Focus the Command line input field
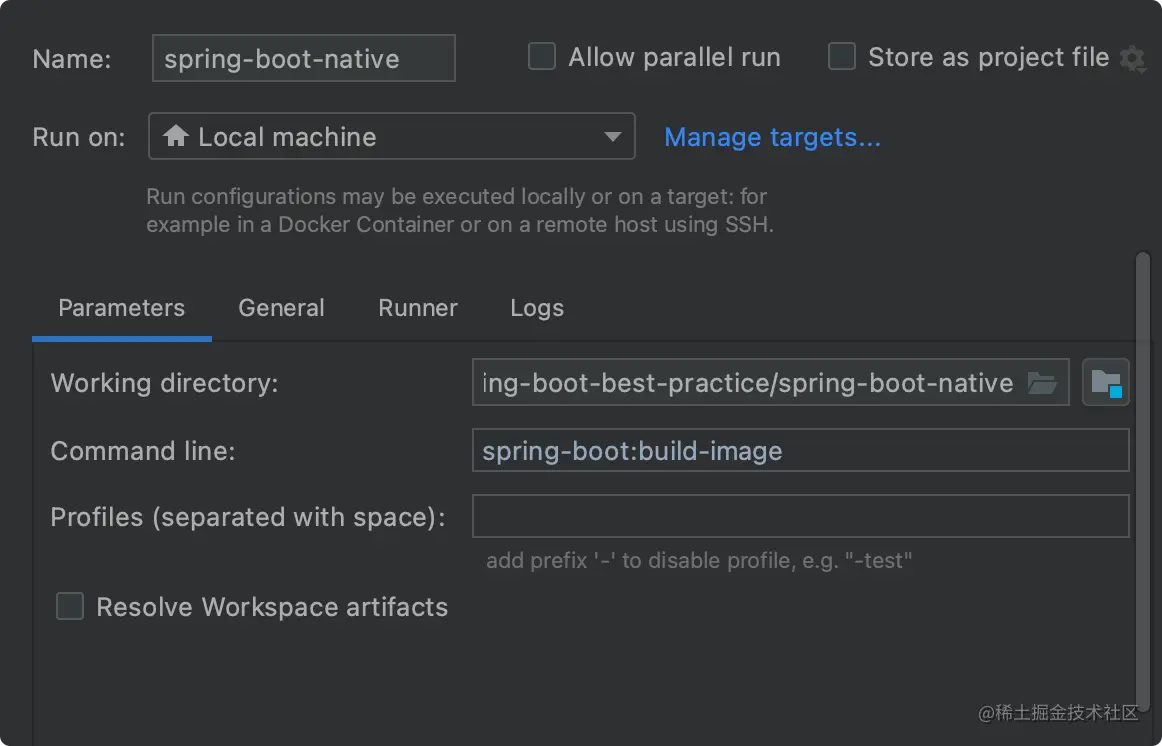The image size is (1162, 746). click(800, 451)
